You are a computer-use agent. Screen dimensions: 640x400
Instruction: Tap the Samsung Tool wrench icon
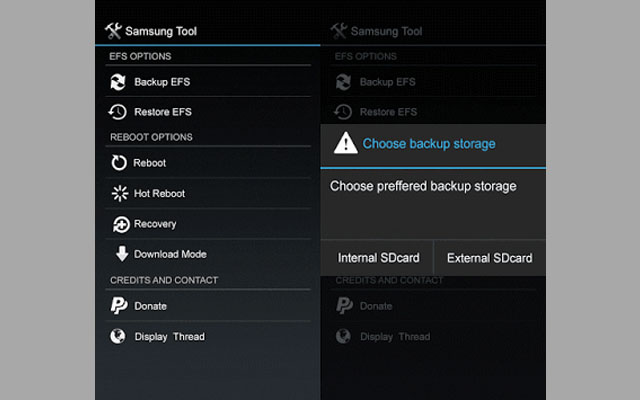tap(113, 31)
